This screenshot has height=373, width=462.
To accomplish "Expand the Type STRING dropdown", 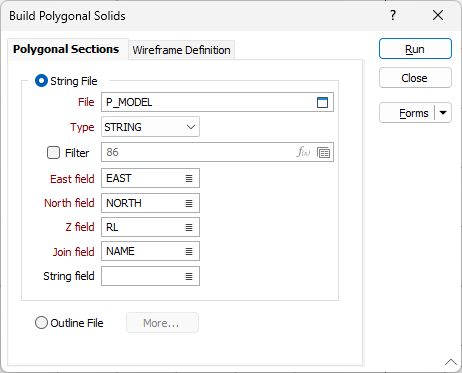I will pyautogui.click(x=150, y=127).
